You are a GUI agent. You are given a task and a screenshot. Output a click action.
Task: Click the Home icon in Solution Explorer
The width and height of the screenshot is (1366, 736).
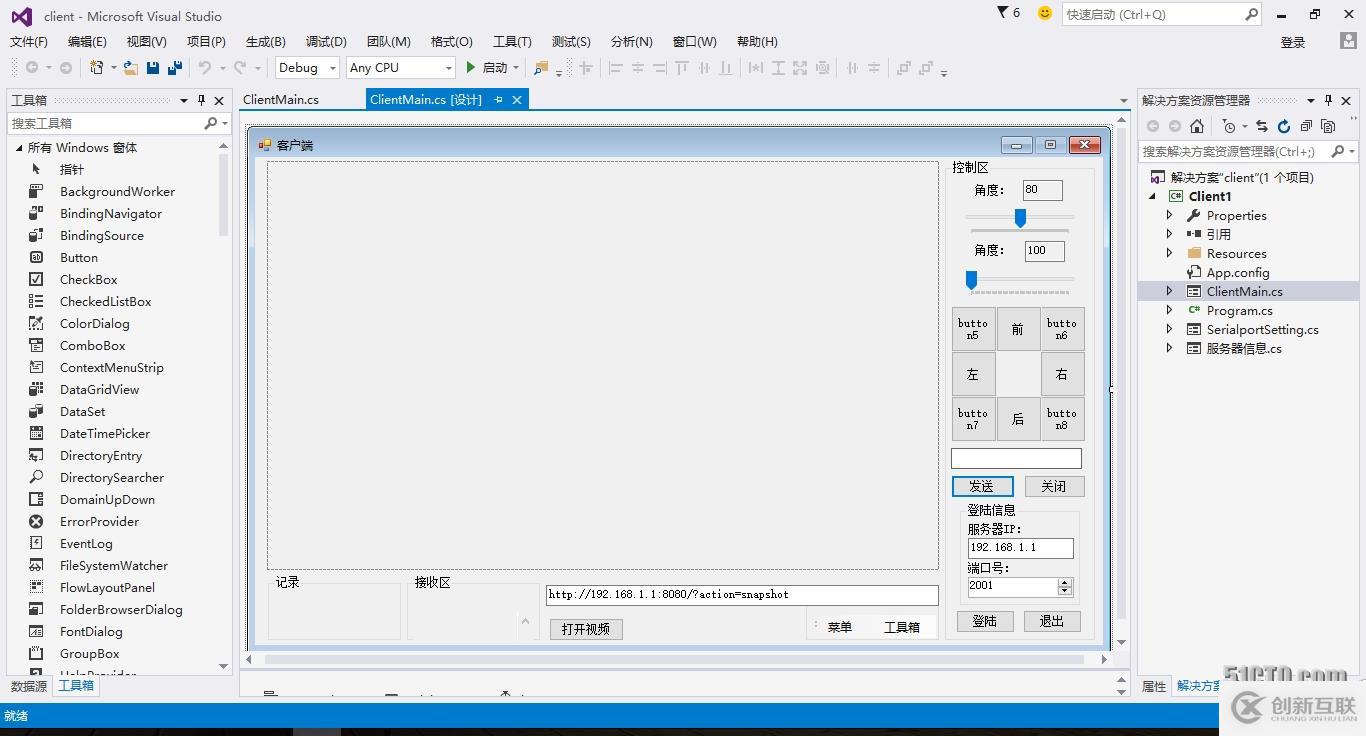[x=1197, y=127]
